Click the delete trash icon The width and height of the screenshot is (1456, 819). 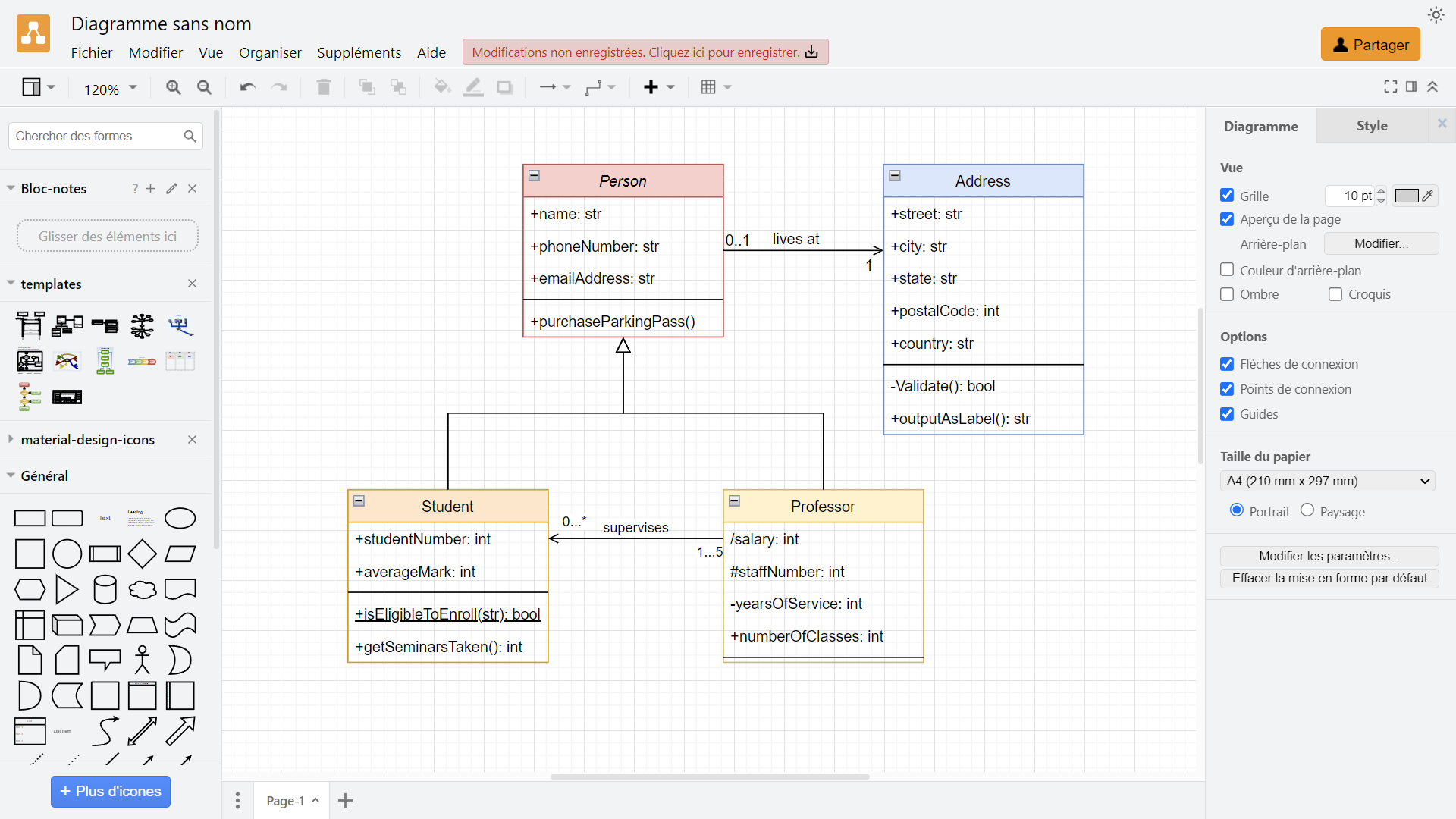324,87
